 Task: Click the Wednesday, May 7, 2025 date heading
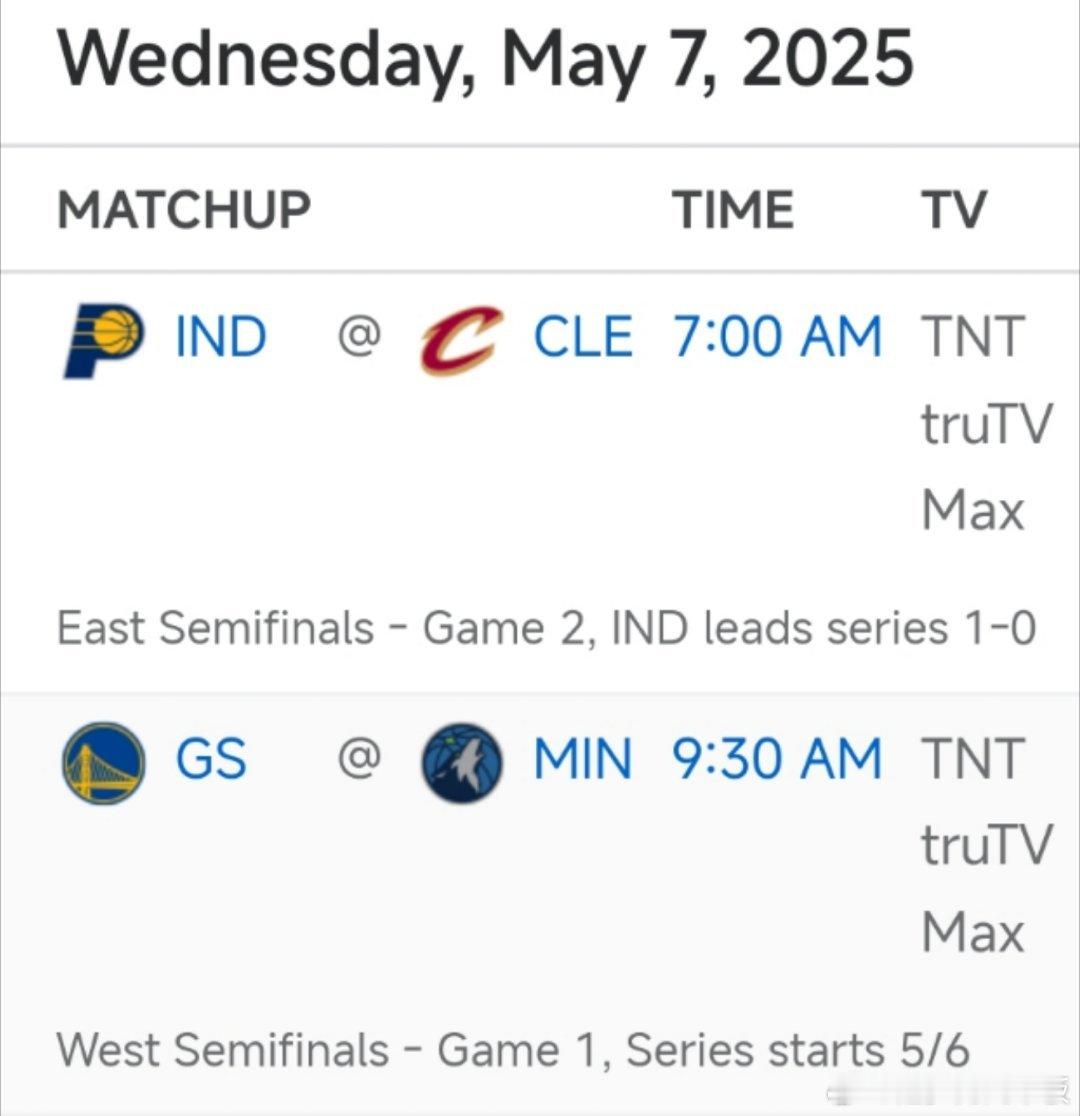[x=486, y=60]
